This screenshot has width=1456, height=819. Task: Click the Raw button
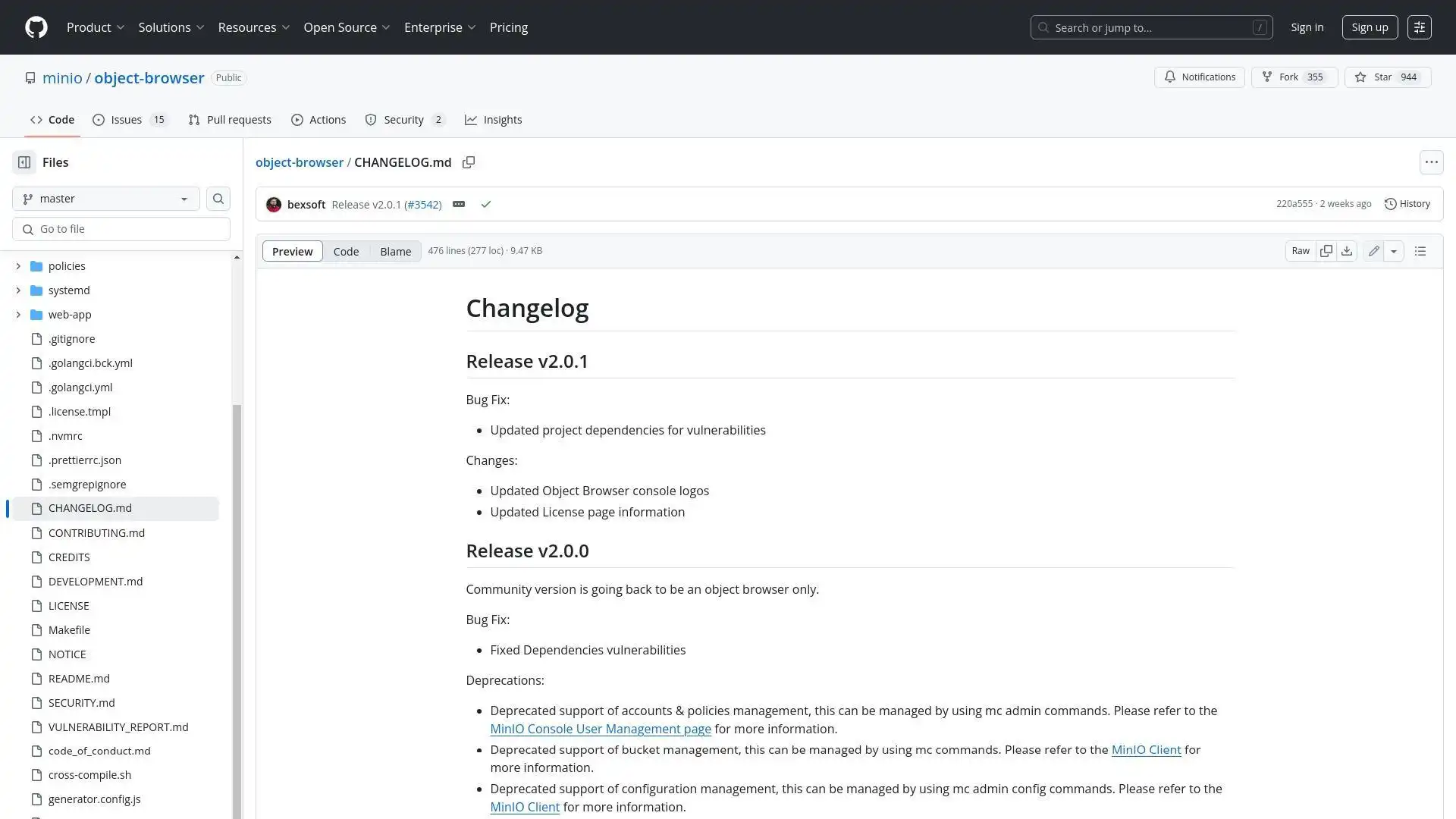coord(1301,251)
